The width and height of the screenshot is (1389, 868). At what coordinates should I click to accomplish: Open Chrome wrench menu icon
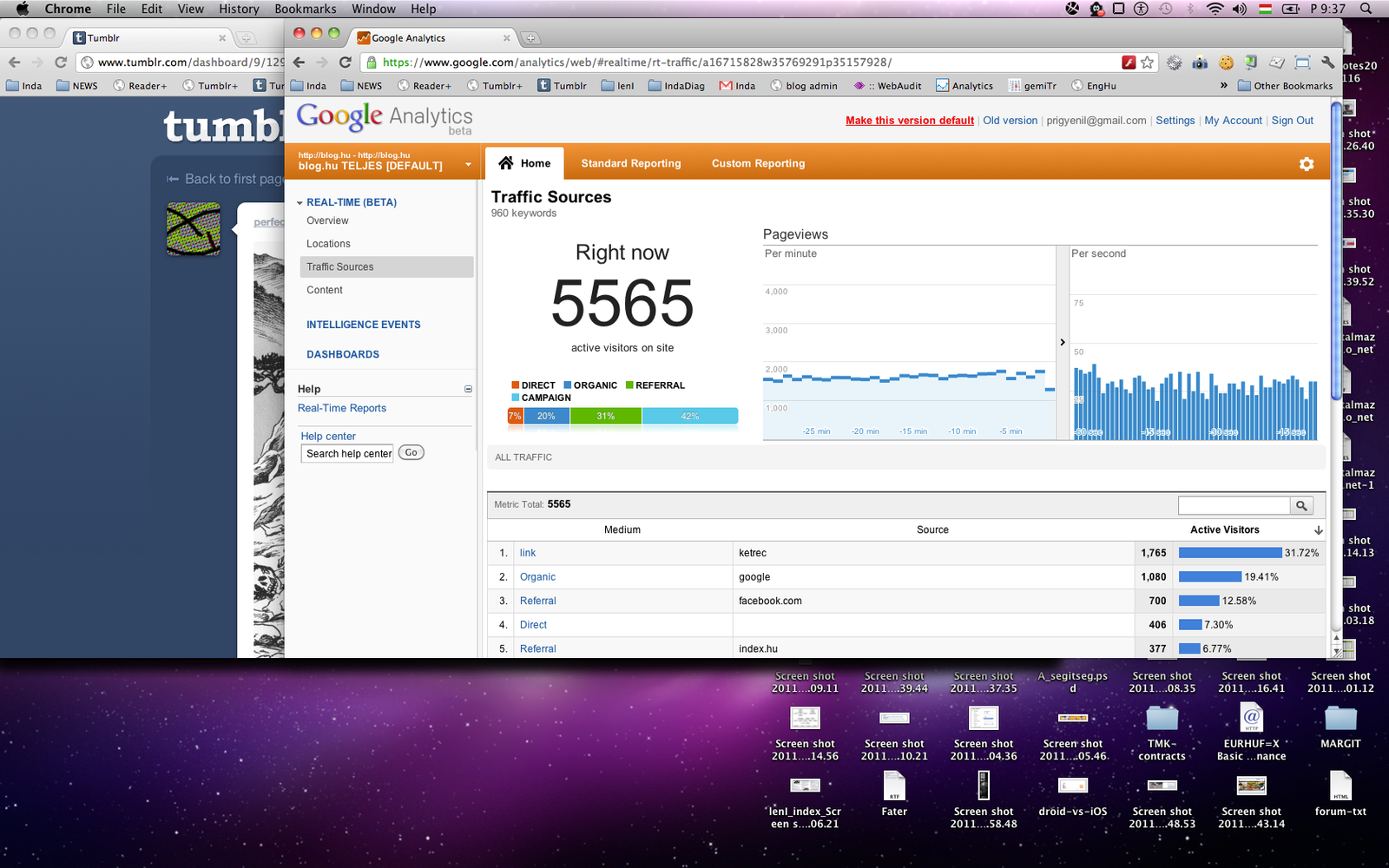(x=1327, y=62)
